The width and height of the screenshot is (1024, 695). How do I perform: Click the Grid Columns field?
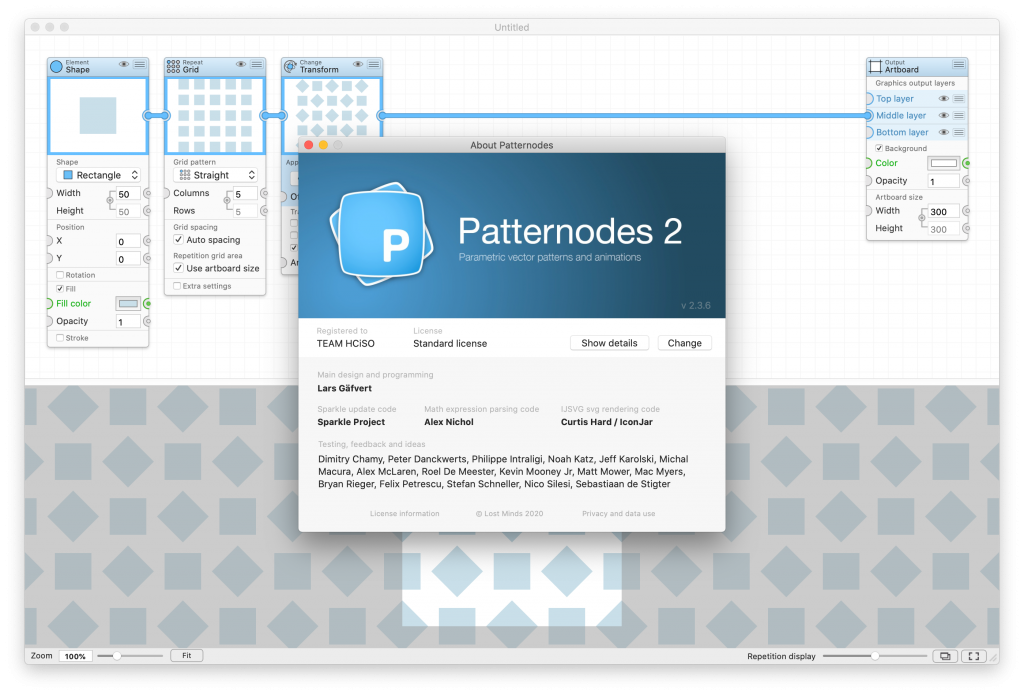pos(245,194)
